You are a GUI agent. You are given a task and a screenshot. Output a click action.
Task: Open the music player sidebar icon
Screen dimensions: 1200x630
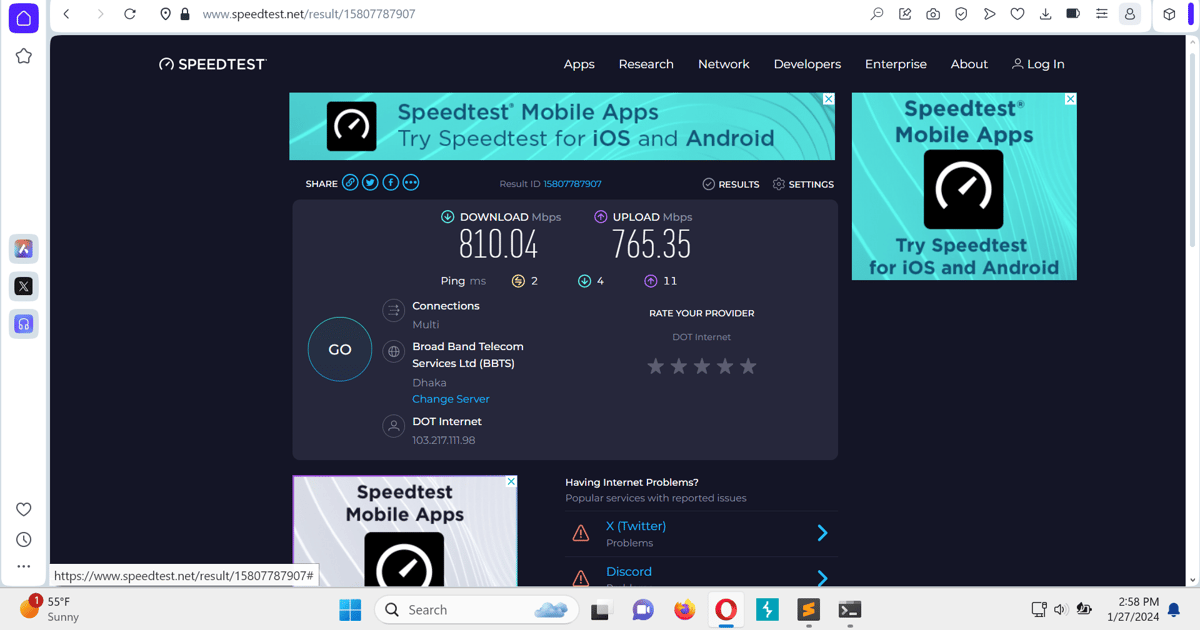[24, 324]
